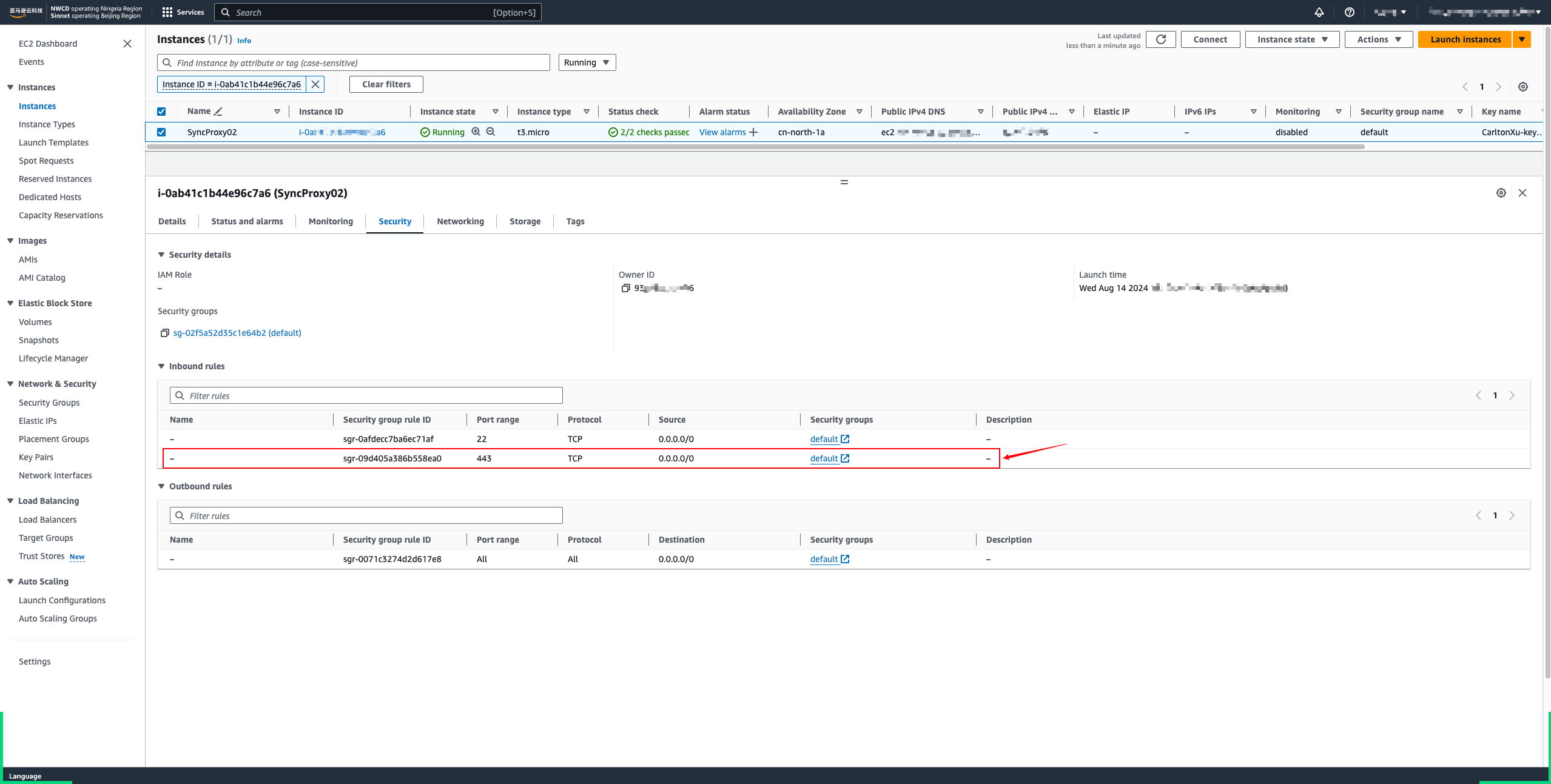This screenshot has height=784, width=1551.
Task: Close the EC2 sidebar navigation
Action: click(127, 44)
